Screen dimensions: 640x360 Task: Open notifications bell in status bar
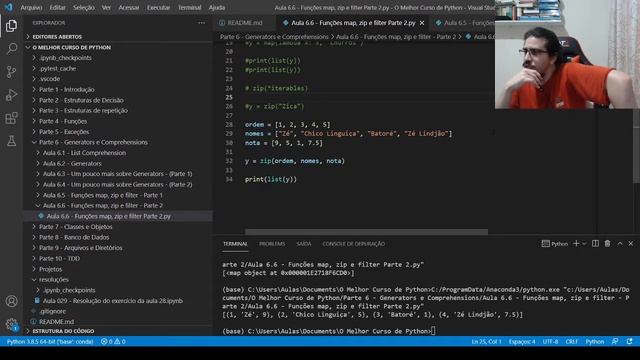coord(630,342)
